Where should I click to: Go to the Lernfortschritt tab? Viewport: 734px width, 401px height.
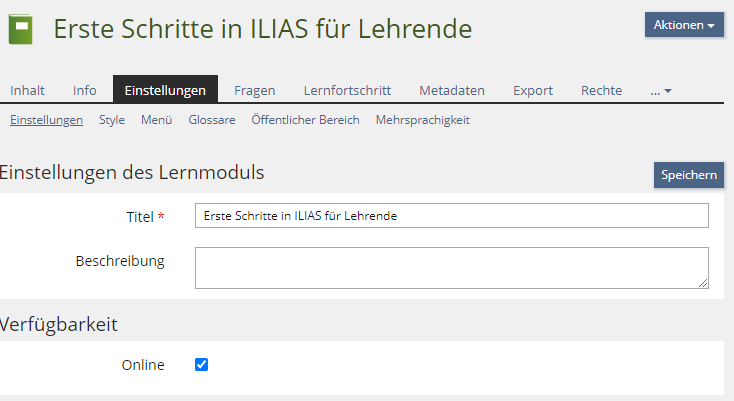pyautogui.click(x=347, y=90)
